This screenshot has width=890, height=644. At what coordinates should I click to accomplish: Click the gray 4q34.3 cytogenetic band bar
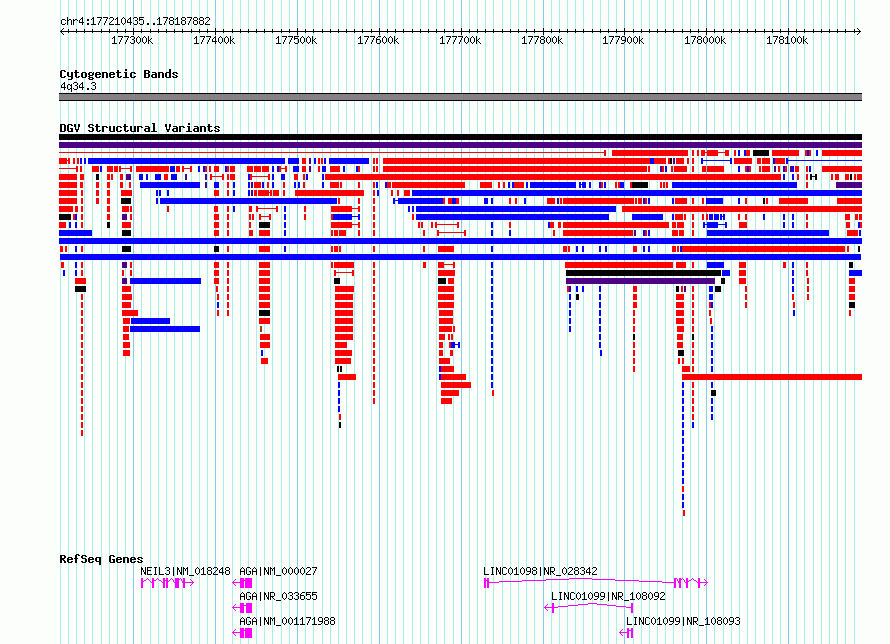click(460, 97)
